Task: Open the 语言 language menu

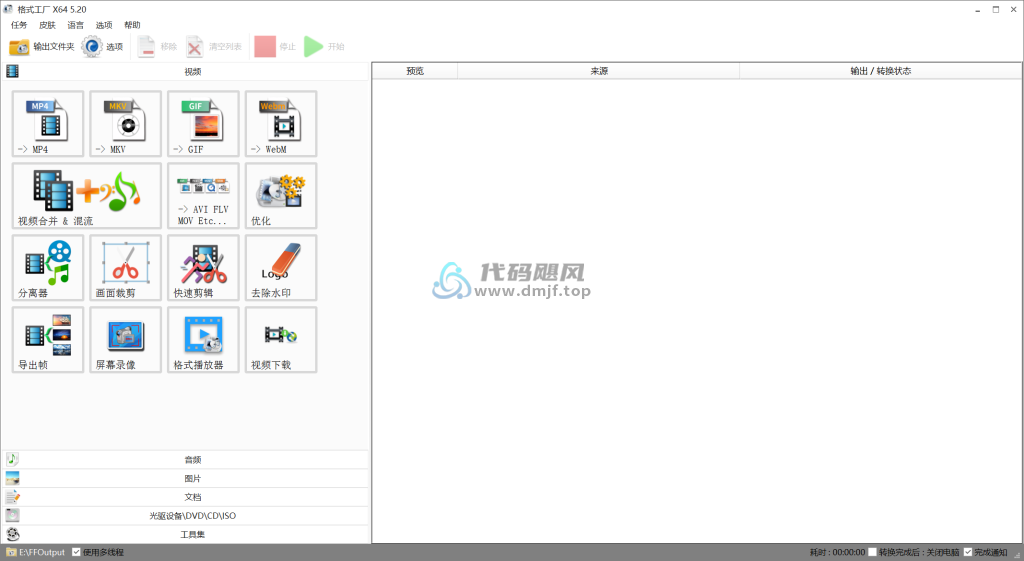Action: (76, 25)
